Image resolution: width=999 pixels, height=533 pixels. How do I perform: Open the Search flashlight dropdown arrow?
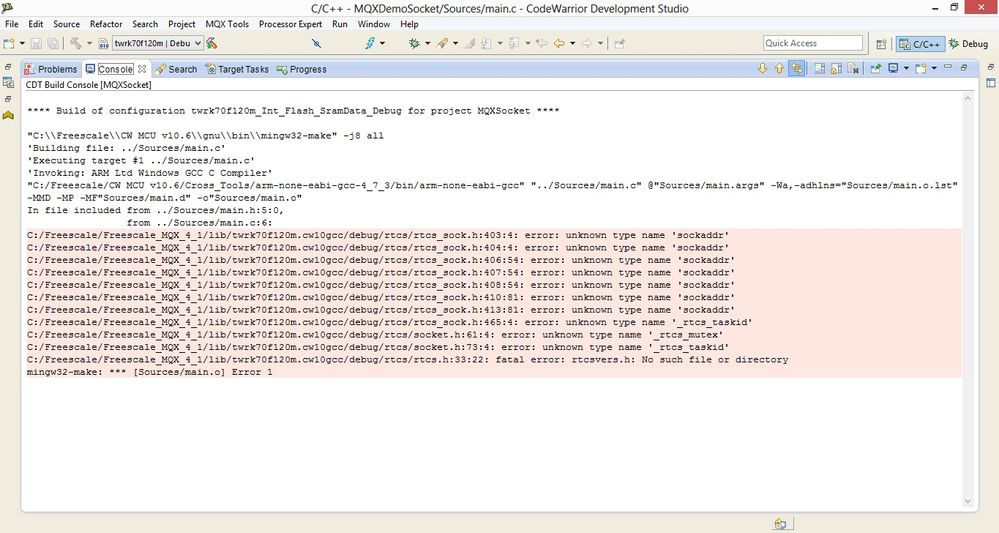455,43
